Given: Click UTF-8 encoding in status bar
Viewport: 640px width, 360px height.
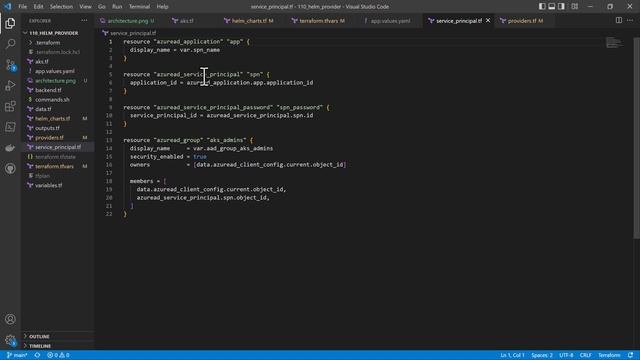Looking at the screenshot, I should pyautogui.click(x=566, y=355).
